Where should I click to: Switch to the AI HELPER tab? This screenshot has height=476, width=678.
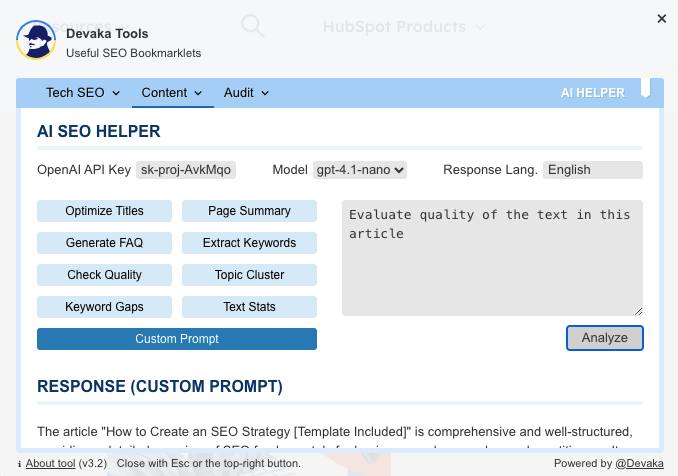(x=592, y=93)
